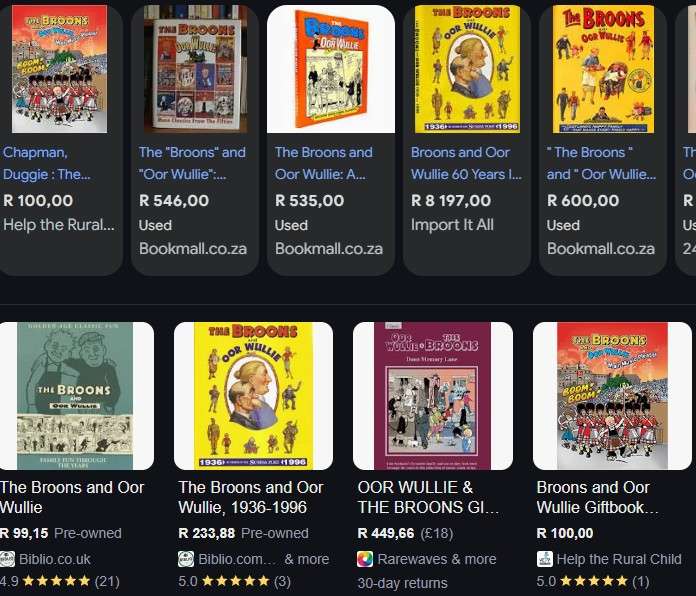Open 'The Broons and Oor Wullie, 1936-1996' title
Image resolution: width=696 pixels, height=596 pixels.
251,497
